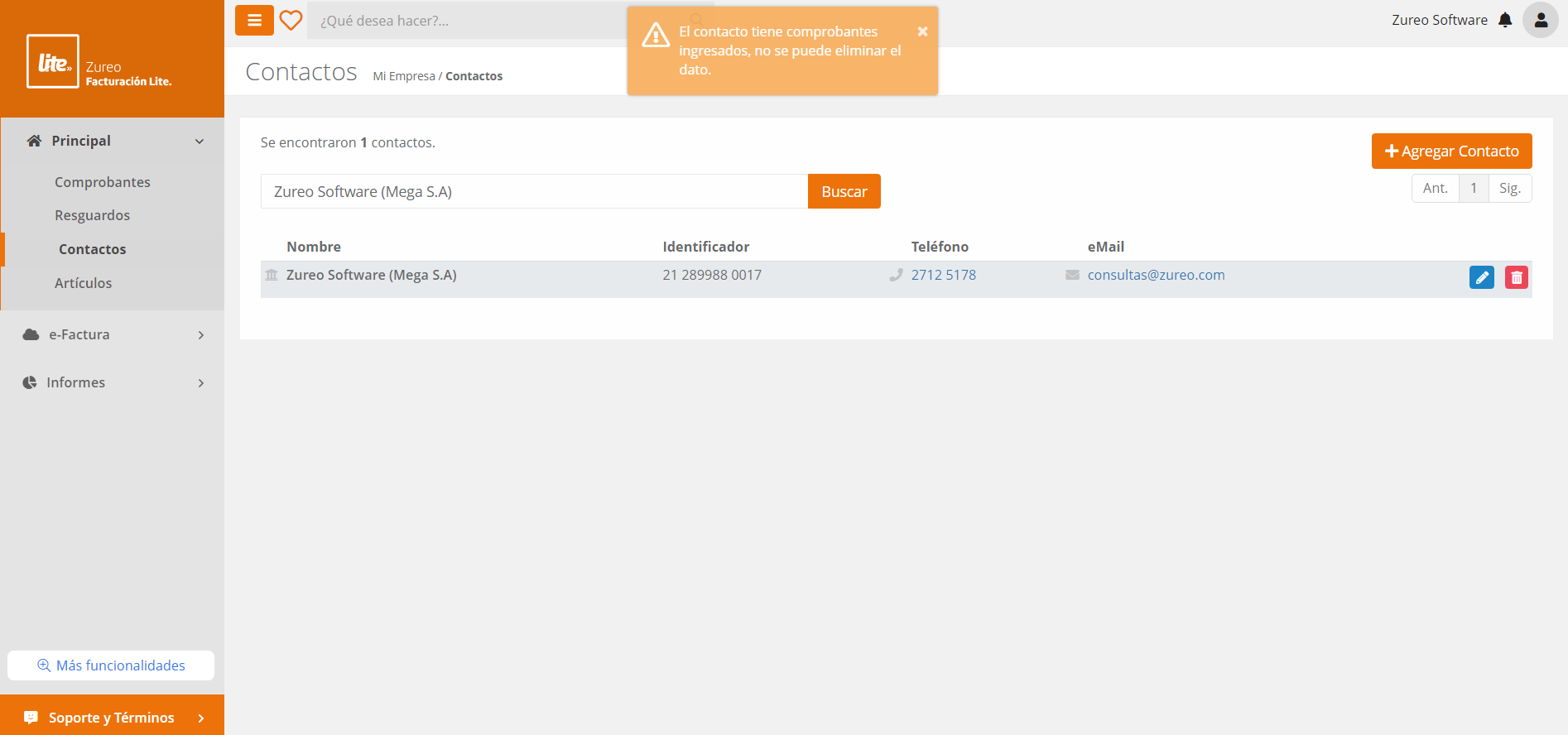Click the institution icon beside contact name
This screenshot has width=1568, height=735.
tap(272, 275)
